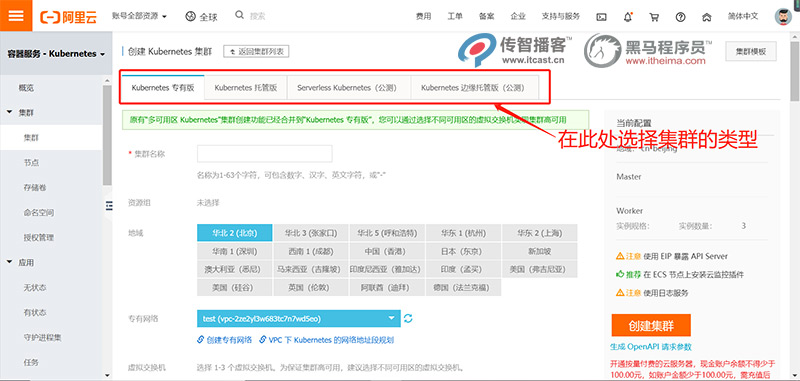Screen dimensions: 800x381
Task: Select the Kubernetes 专有版 tab
Action: point(163,87)
